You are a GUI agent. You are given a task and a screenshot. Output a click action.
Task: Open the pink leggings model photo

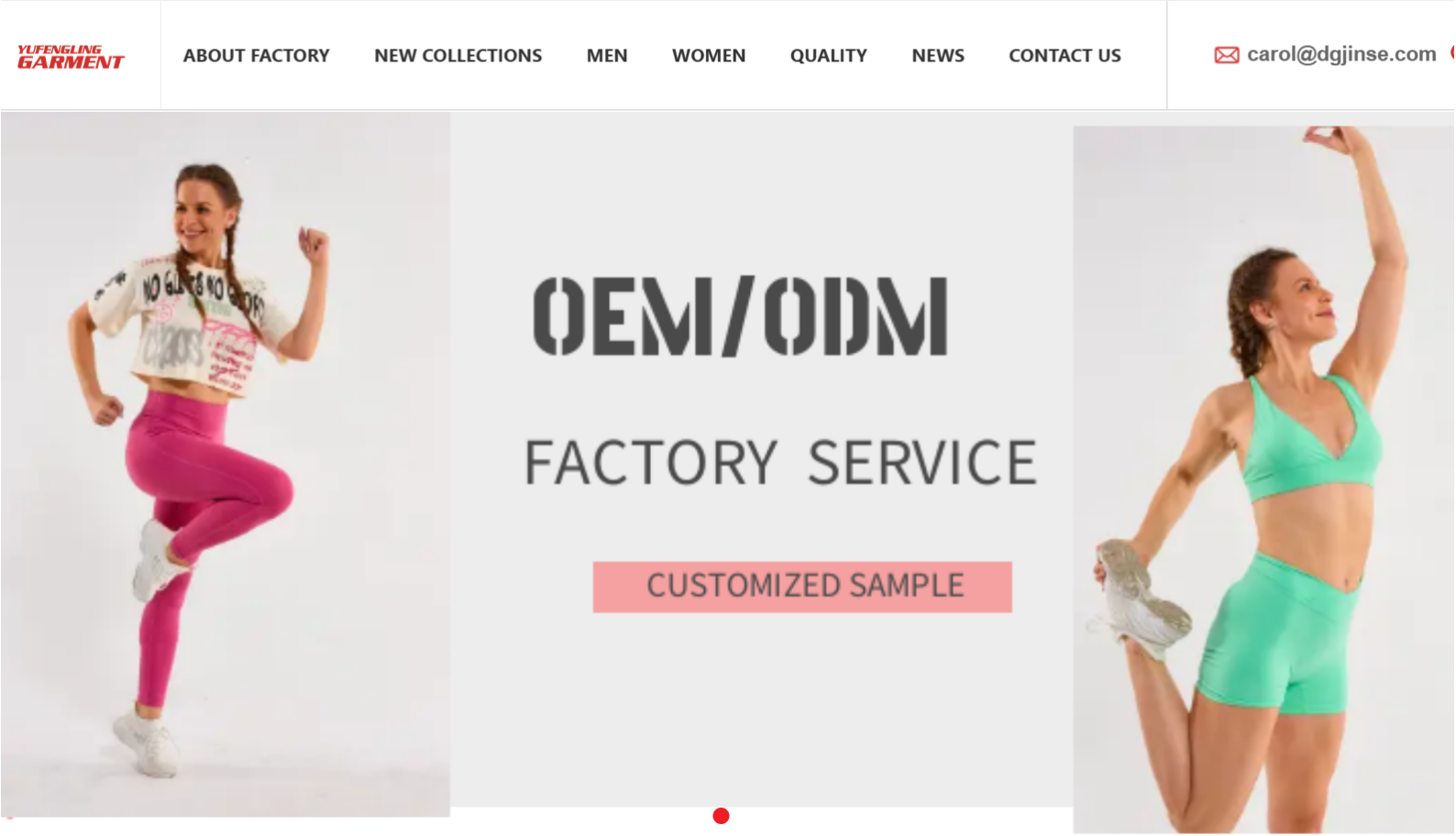(226, 464)
